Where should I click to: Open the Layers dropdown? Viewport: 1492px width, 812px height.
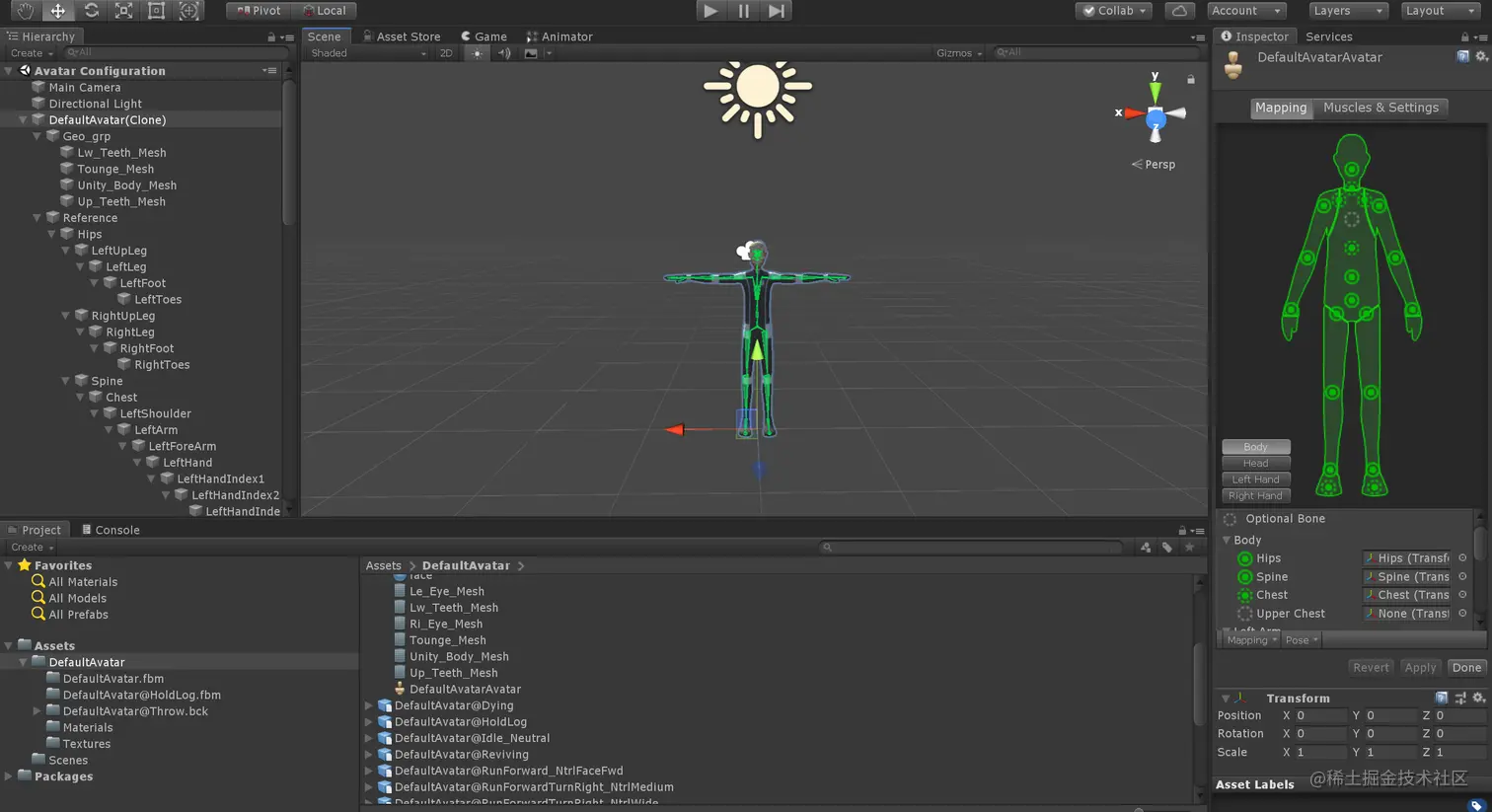click(x=1348, y=11)
